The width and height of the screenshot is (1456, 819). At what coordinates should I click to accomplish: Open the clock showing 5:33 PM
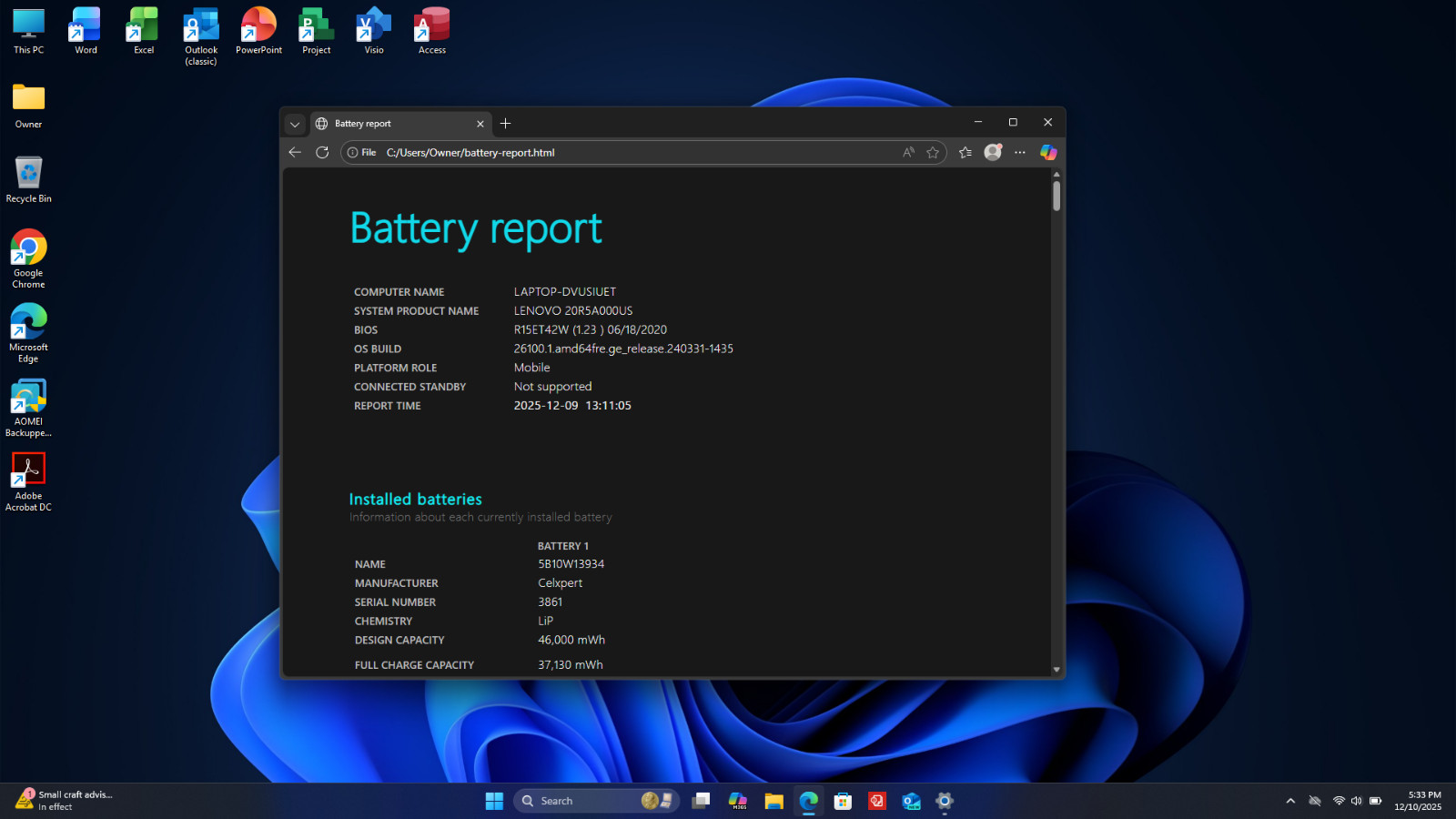pyautogui.click(x=1418, y=801)
